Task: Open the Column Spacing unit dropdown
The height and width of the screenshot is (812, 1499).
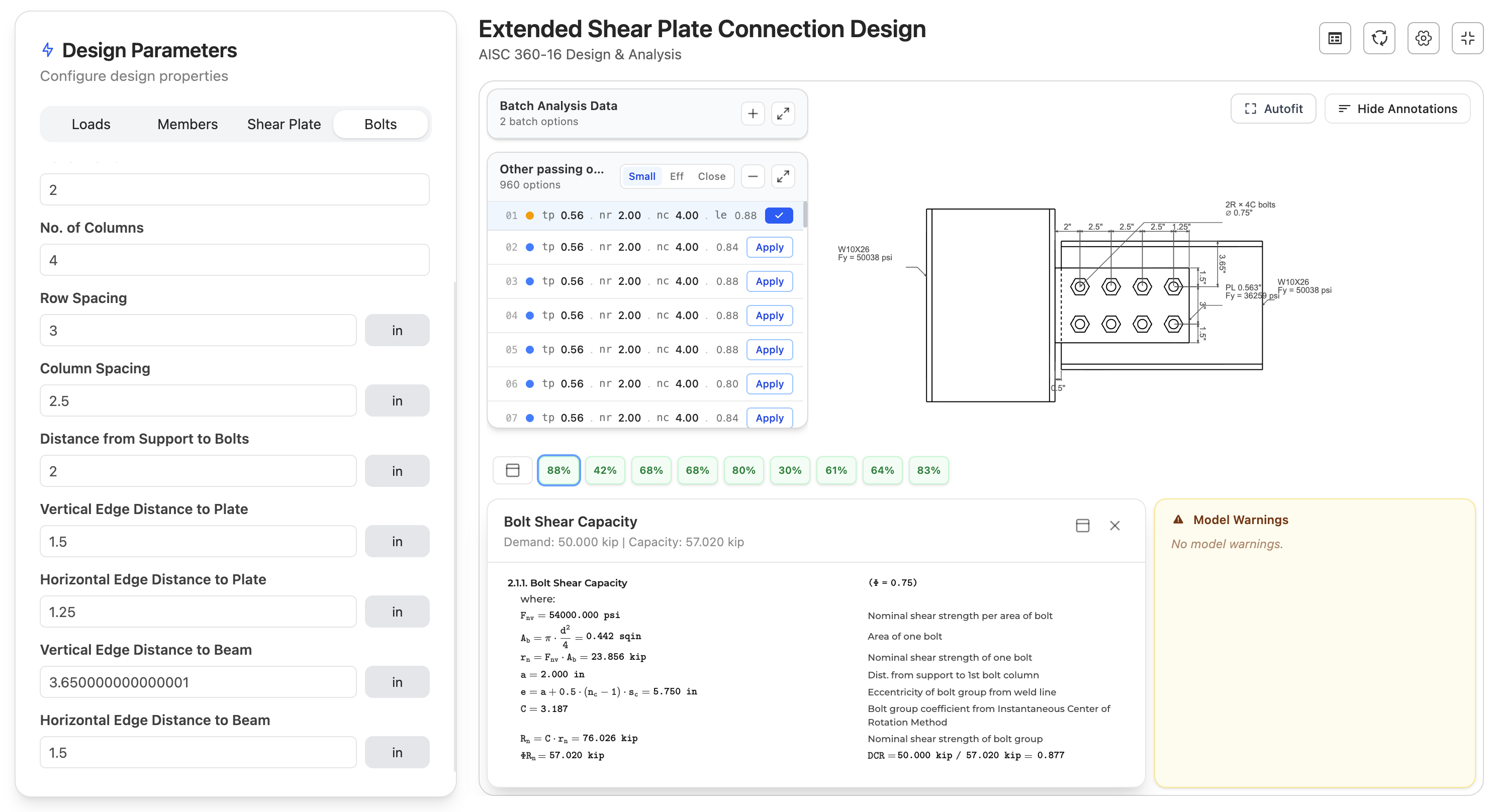Action: 397,401
